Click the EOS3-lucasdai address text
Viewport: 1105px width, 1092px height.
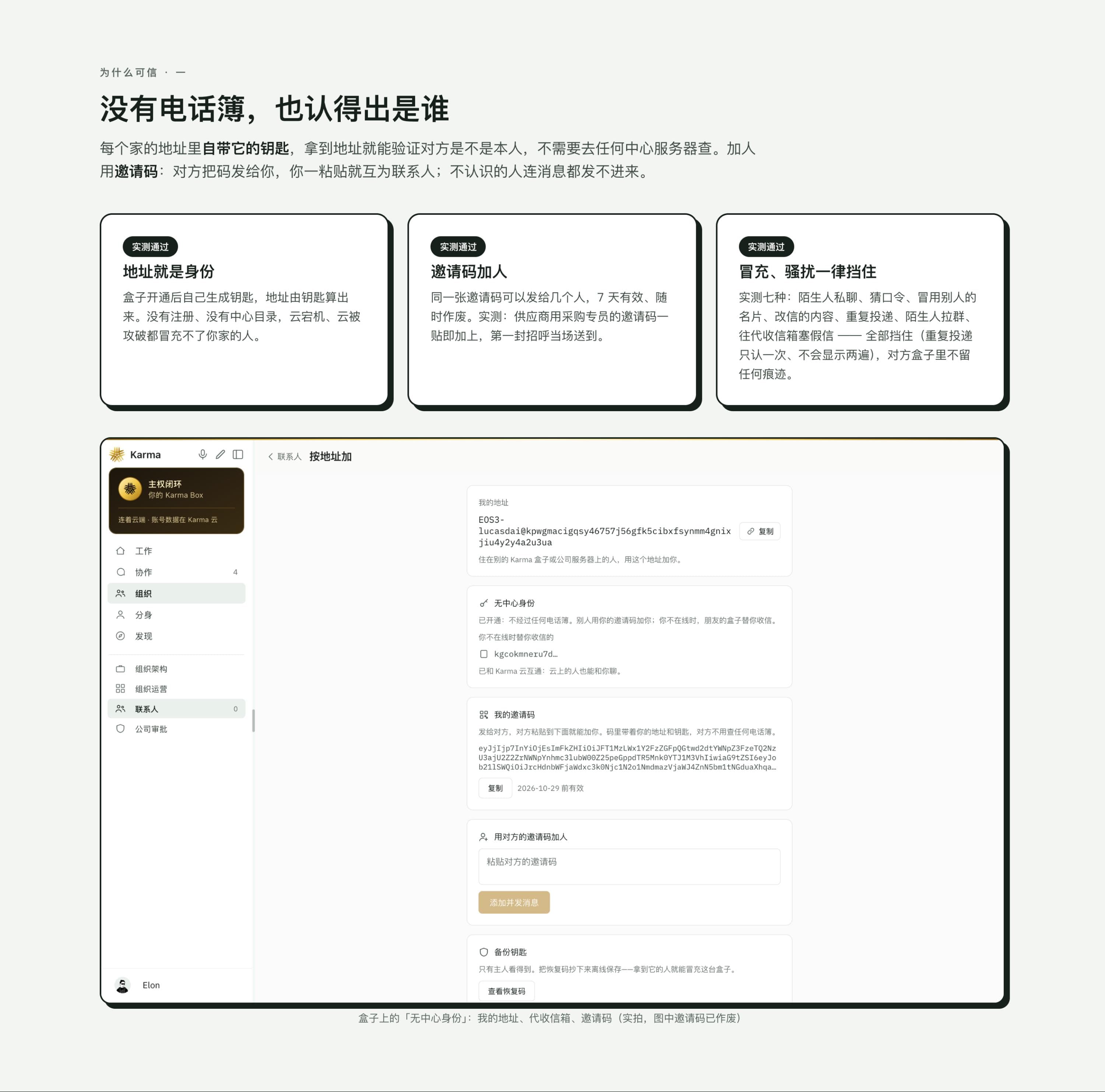coord(604,531)
